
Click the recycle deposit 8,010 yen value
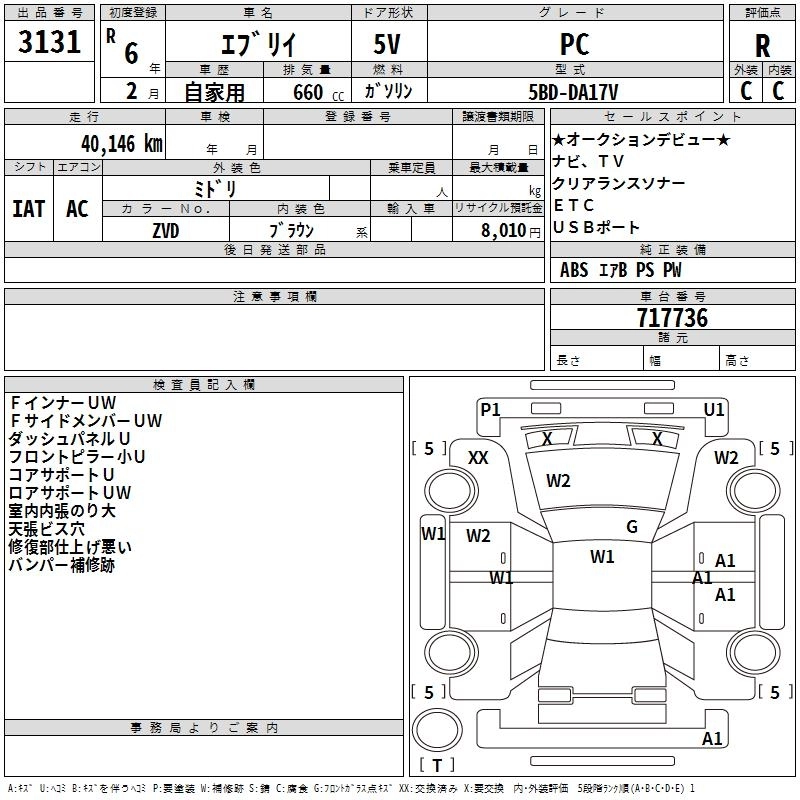pos(510,230)
